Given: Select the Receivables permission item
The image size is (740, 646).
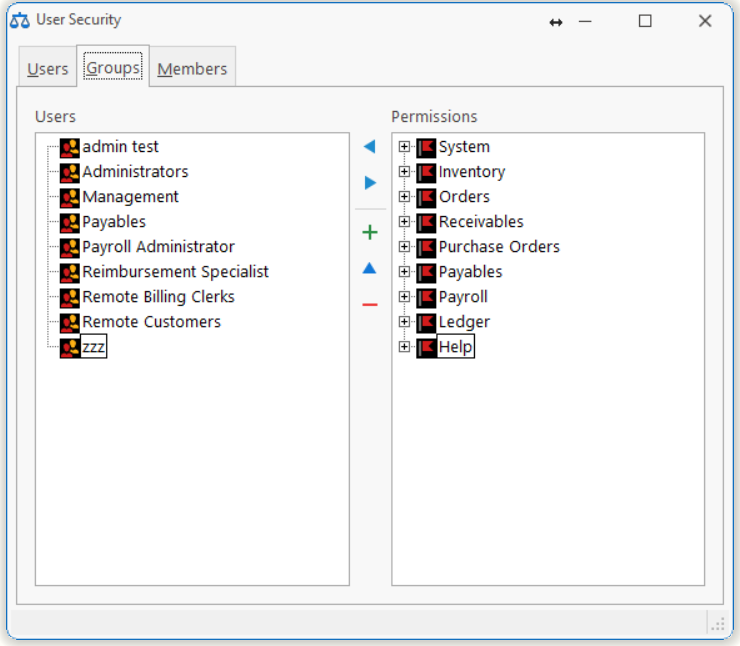Looking at the screenshot, I should 481,222.
